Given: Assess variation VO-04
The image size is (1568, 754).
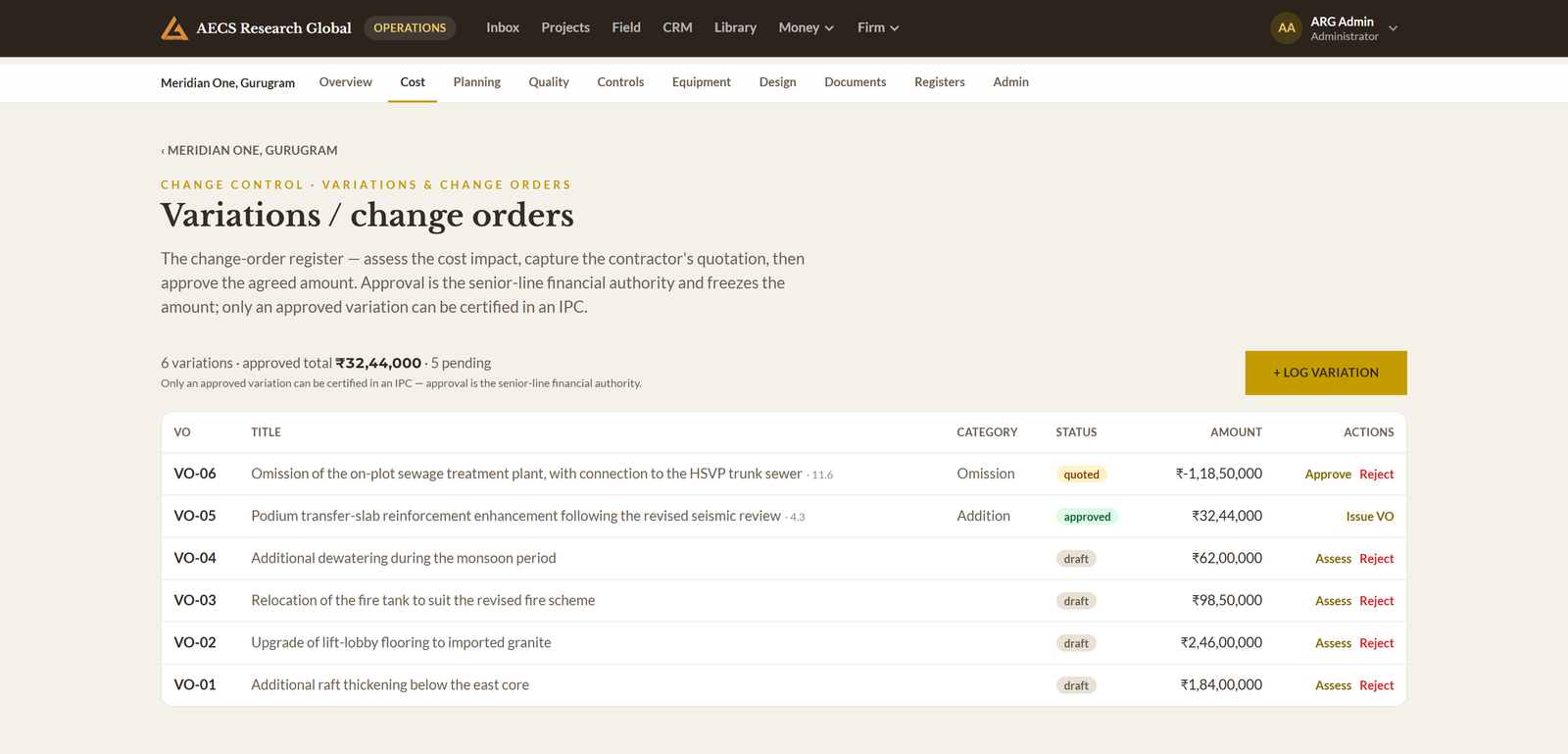Looking at the screenshot, I should coord(1333,559).
